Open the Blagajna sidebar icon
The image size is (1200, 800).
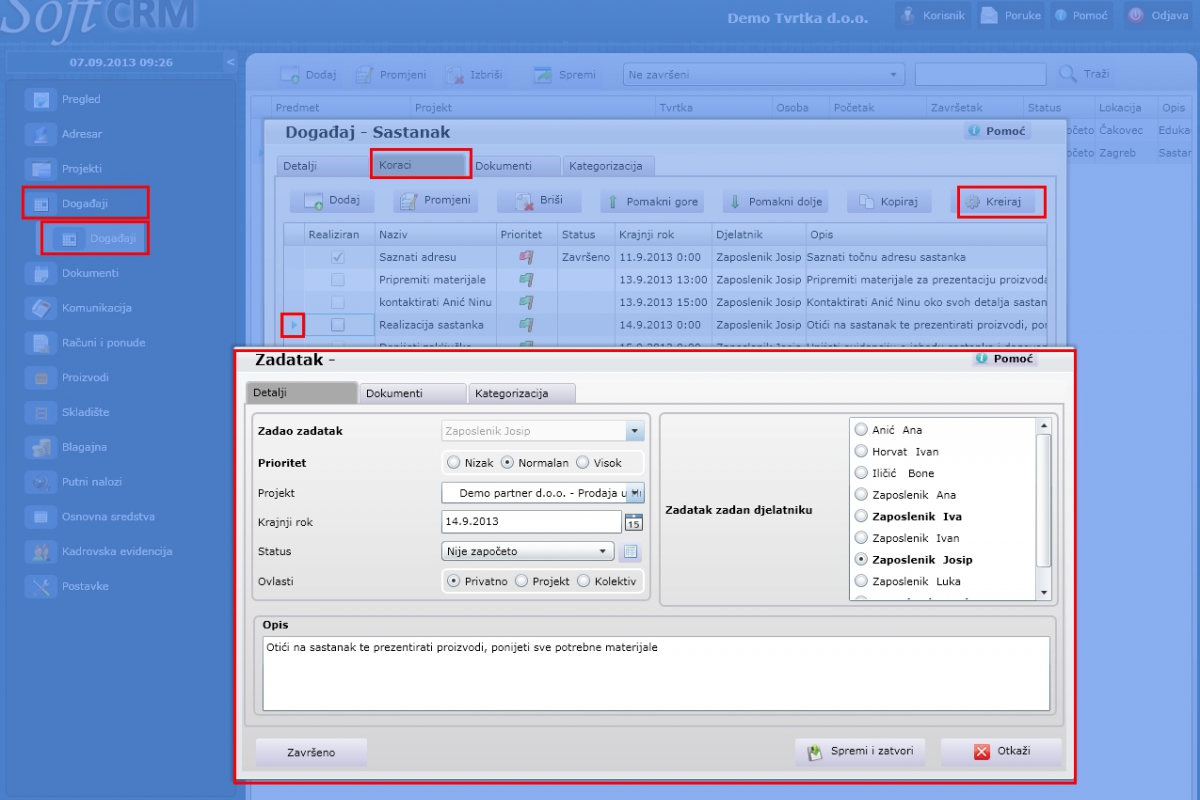coord(41,447)
